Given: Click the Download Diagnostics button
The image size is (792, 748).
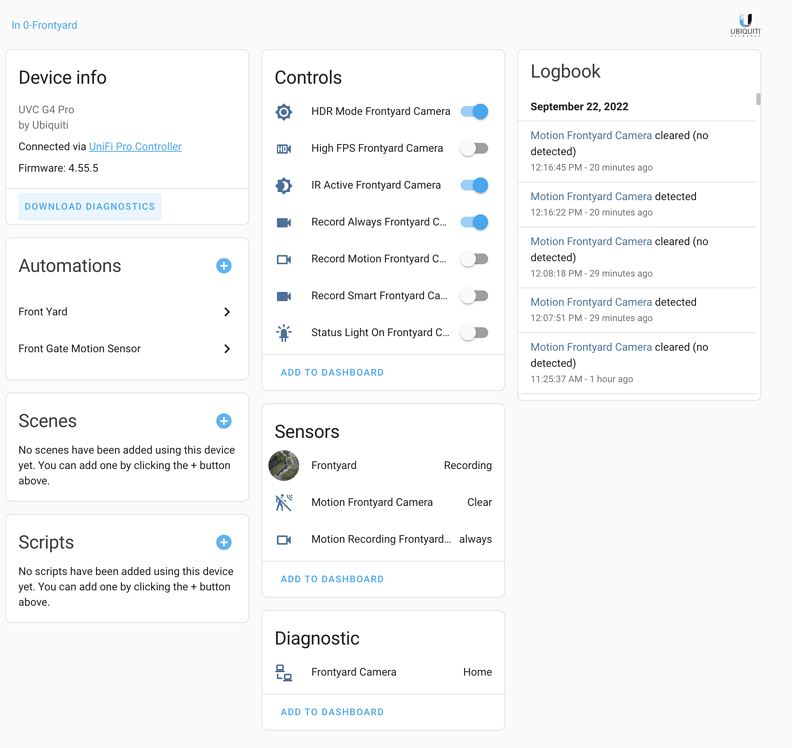Looking at the screenshot, I should tap(90, 207).
